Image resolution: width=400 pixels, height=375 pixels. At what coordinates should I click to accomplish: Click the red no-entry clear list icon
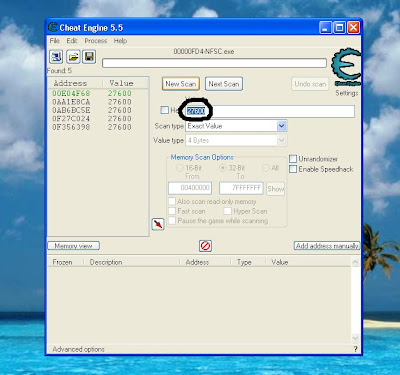coord(205,246)
